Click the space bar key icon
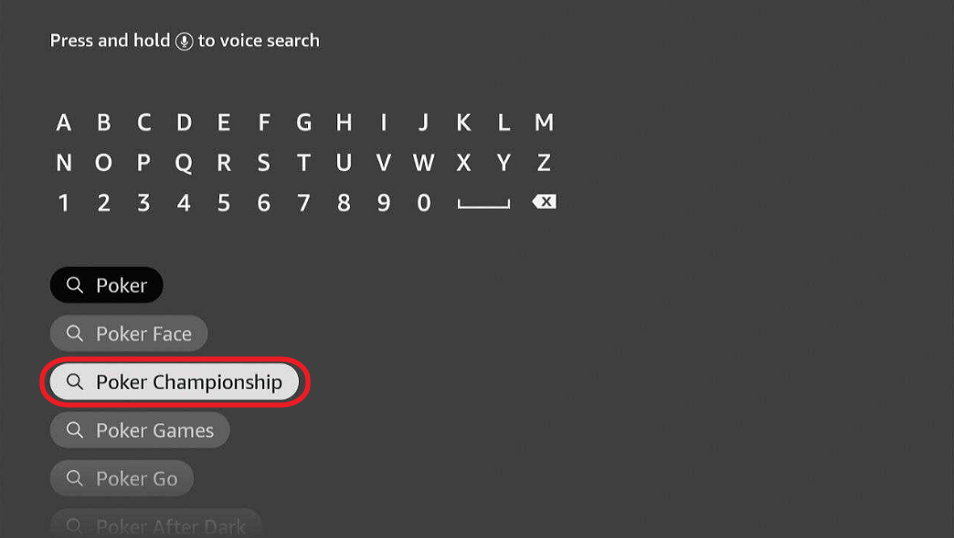Image resolution: width=954 pixels, height=538 pixels. (484, 204)
